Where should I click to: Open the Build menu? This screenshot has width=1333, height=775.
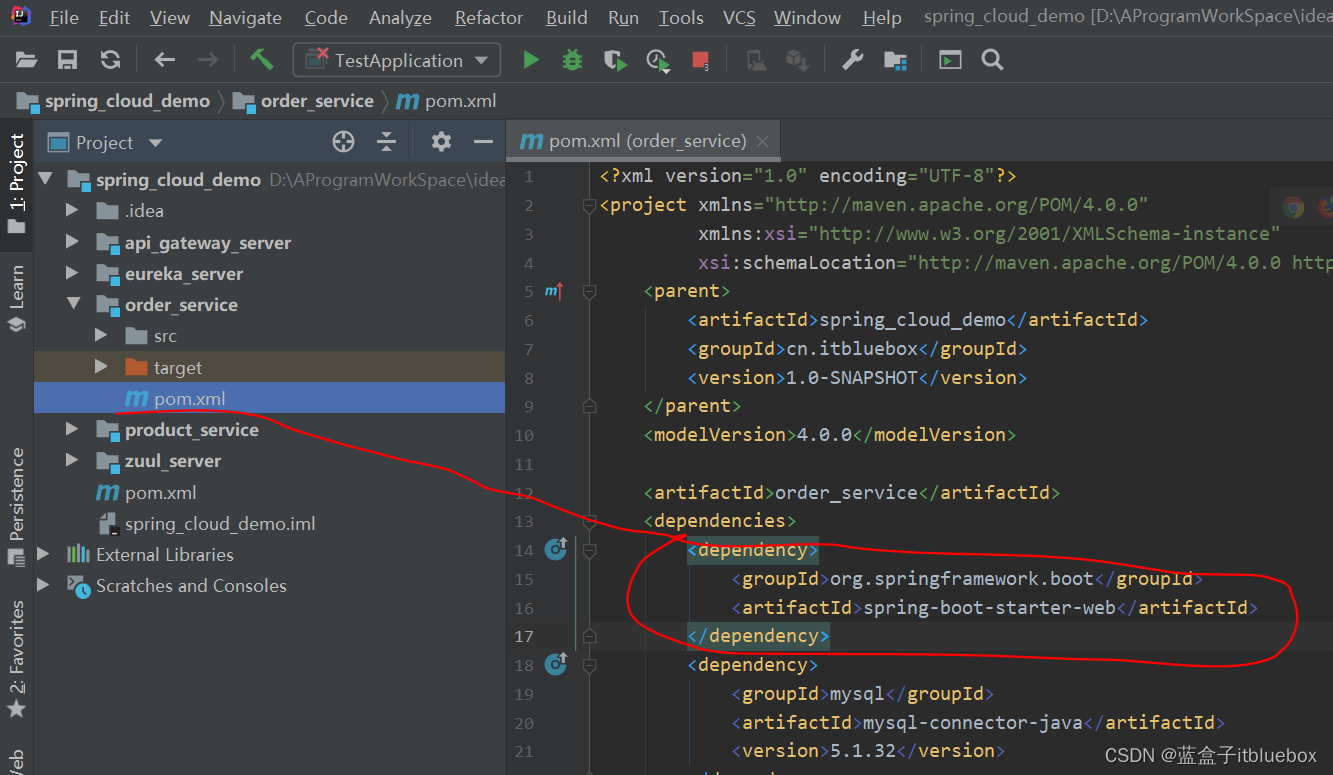point(567,18)
